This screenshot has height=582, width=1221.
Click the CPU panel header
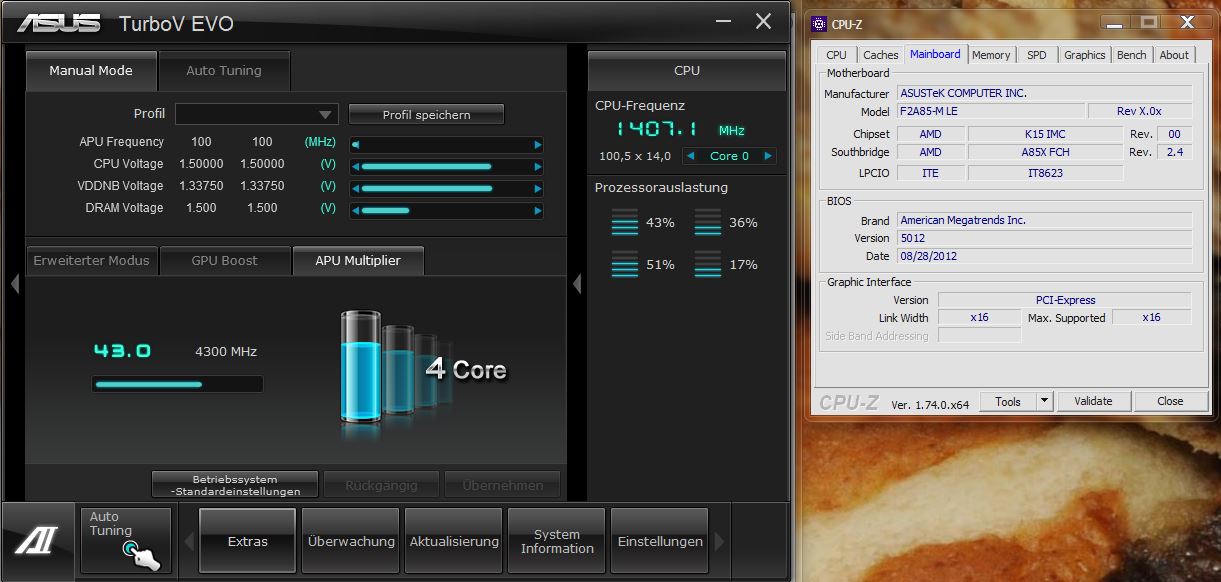click(x=687, y=71)
